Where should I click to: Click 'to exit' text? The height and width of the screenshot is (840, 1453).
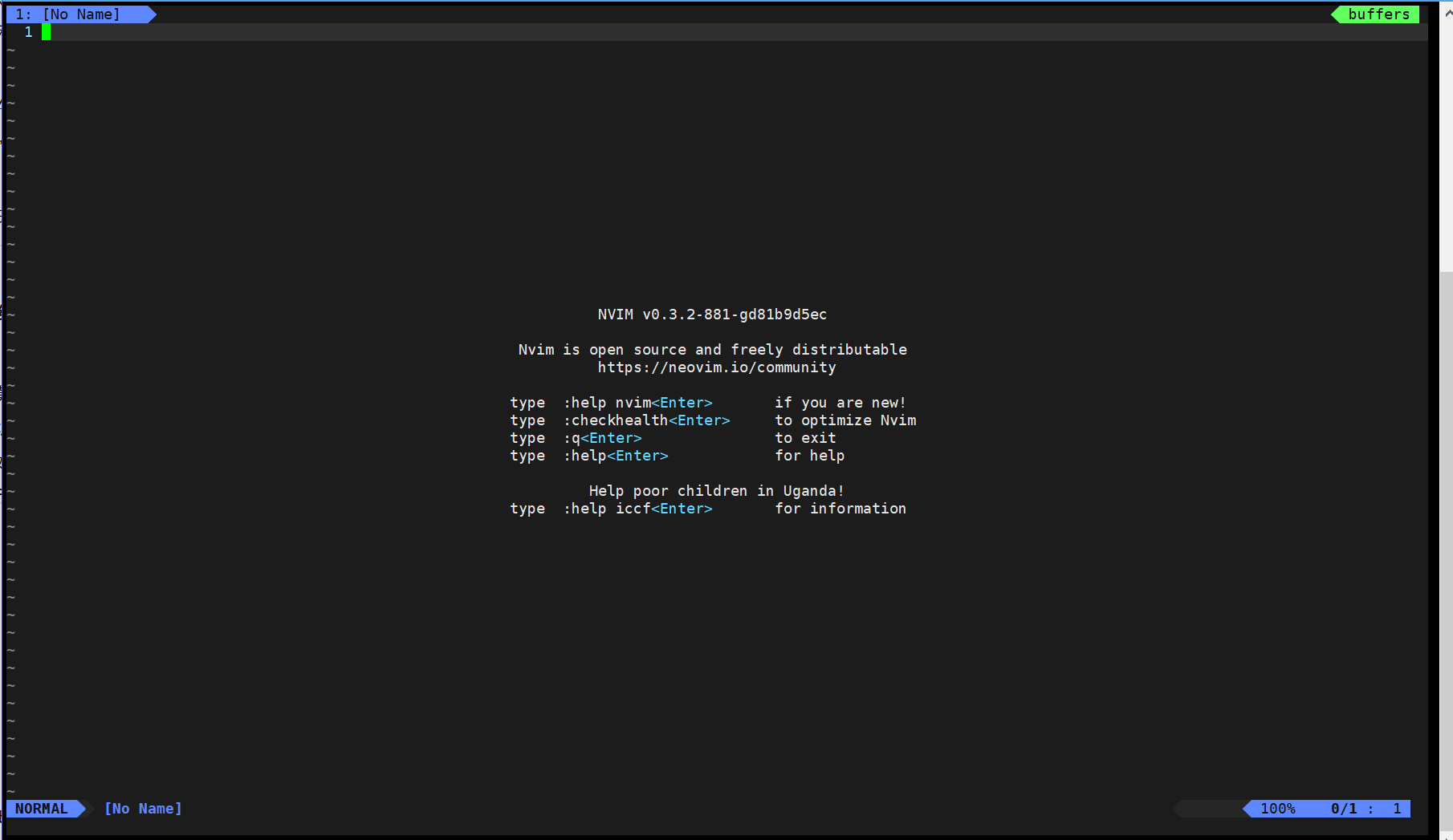(805, 438)
